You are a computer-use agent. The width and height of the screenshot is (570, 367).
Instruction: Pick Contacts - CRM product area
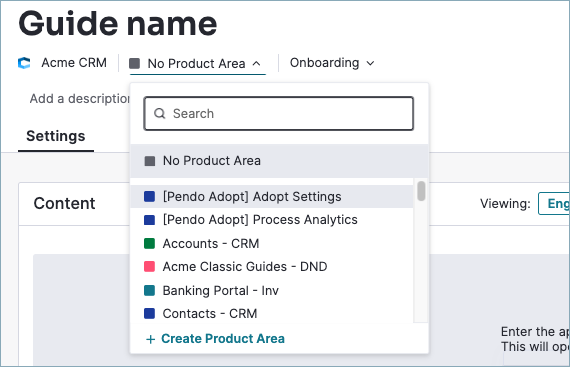coord(272,313)
